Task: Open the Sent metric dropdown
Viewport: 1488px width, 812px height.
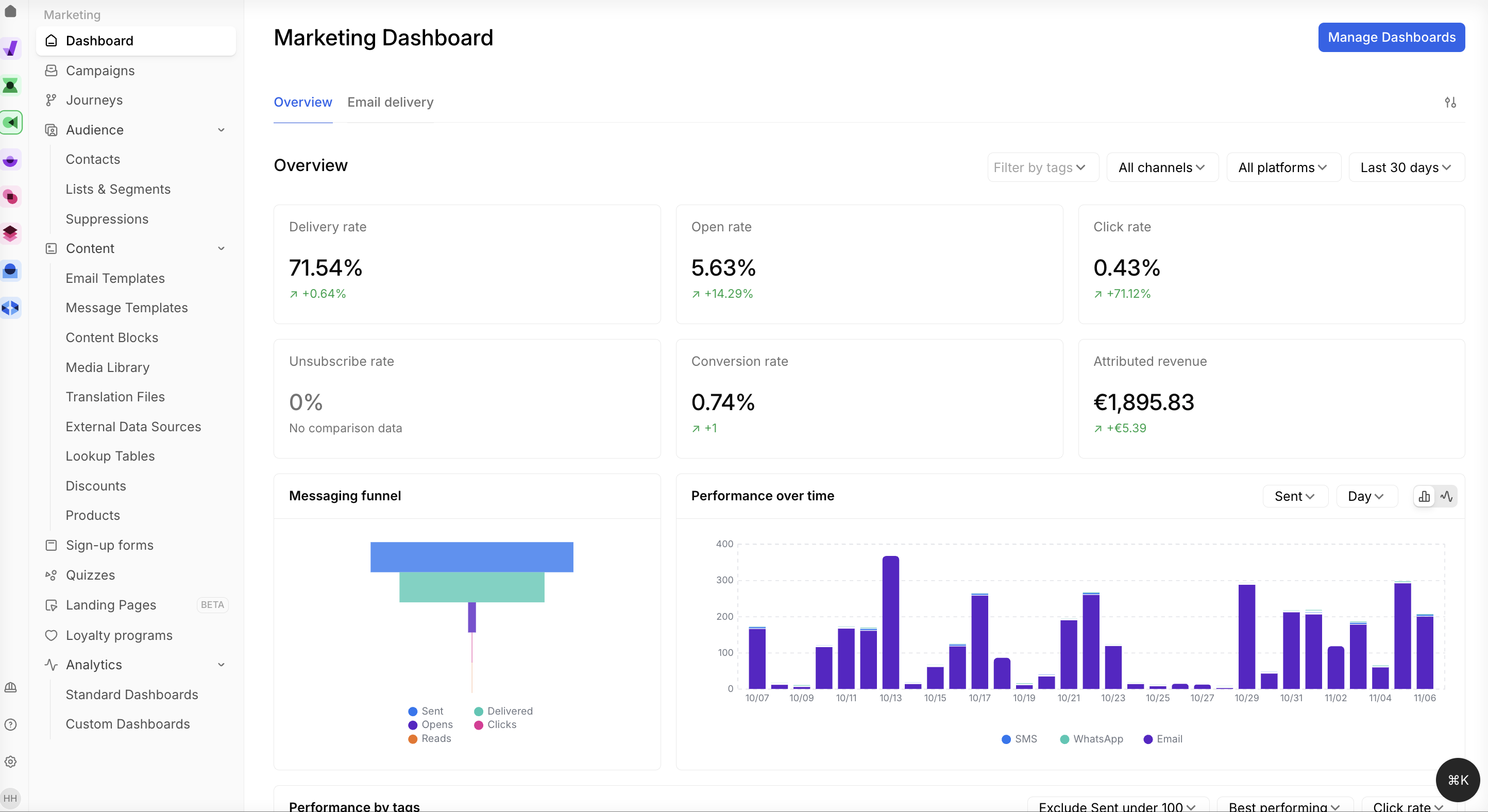Action: pyautogui.click(x=1294, y=496)
